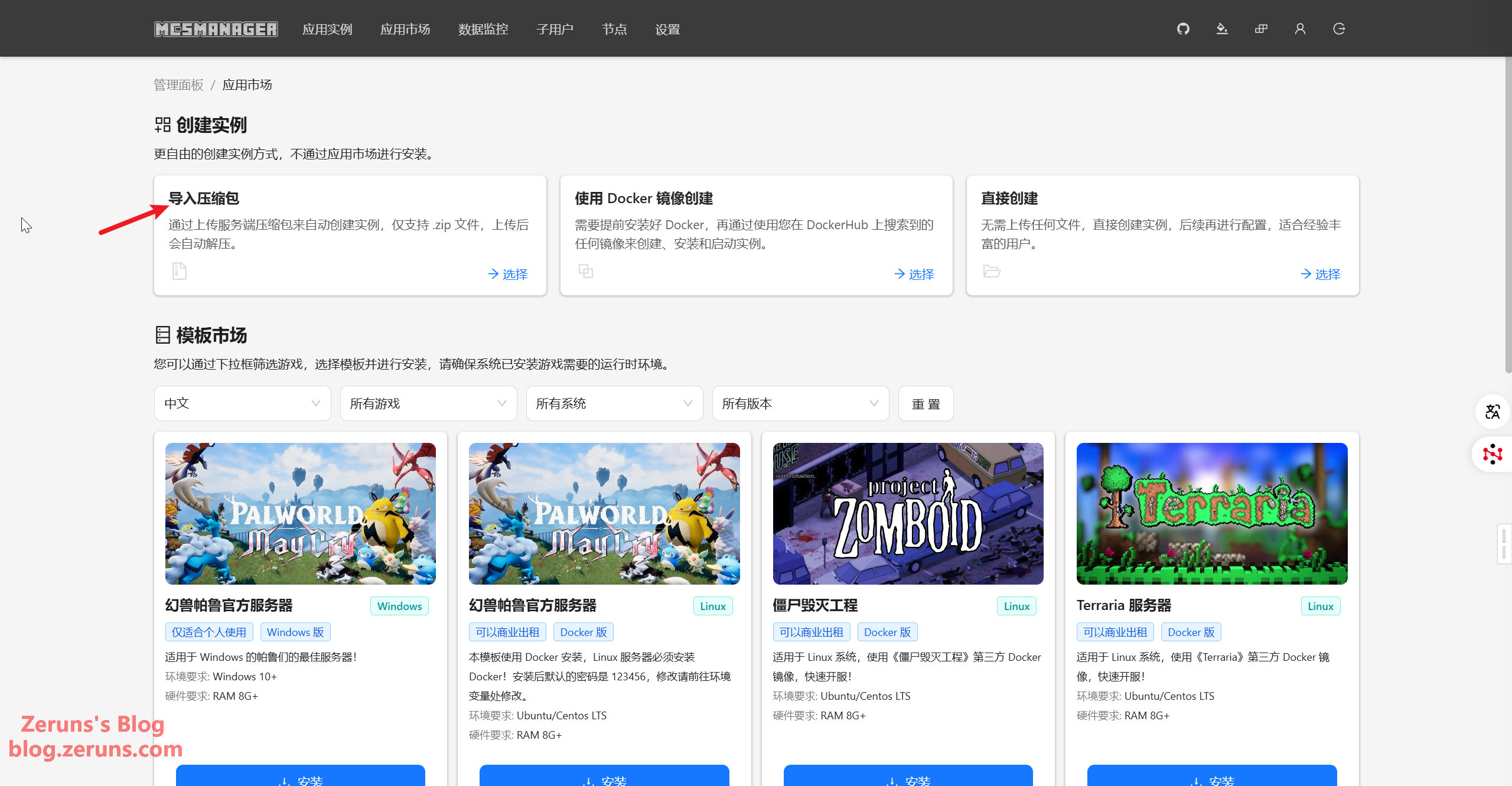
Task: Click the 重置 filter button
Action: [926, 403]
